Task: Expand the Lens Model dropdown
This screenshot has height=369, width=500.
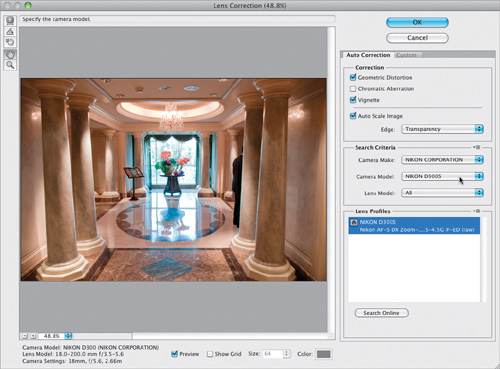Action: click(x=442, y=193)
